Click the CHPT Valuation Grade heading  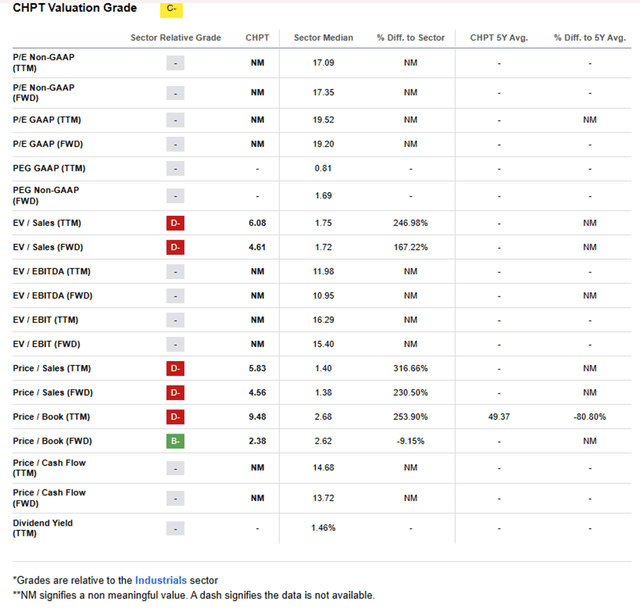pyautogui.click(x=75, y=8)
